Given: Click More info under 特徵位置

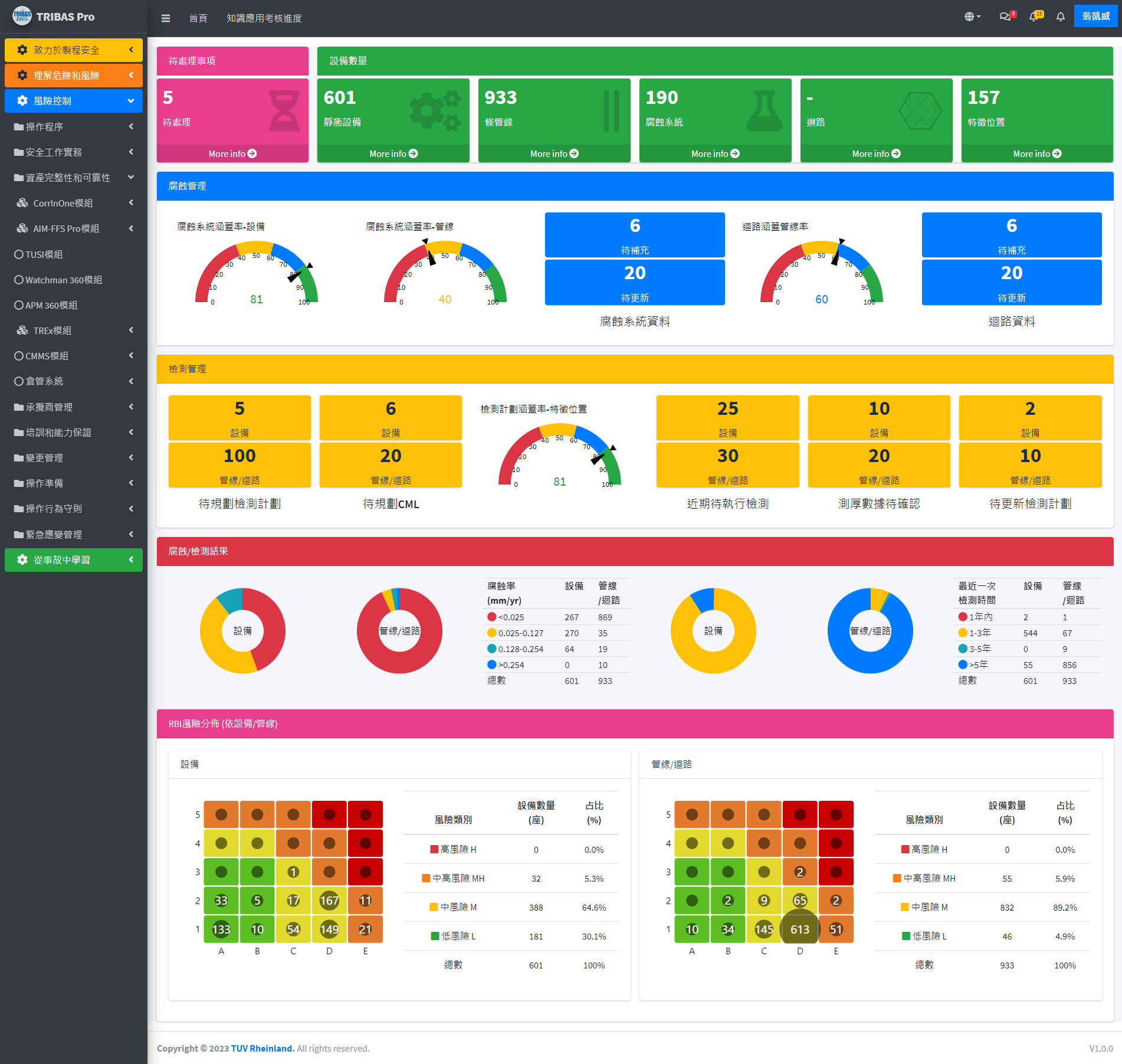Looking at the screenshot, I should [1037, 153].
